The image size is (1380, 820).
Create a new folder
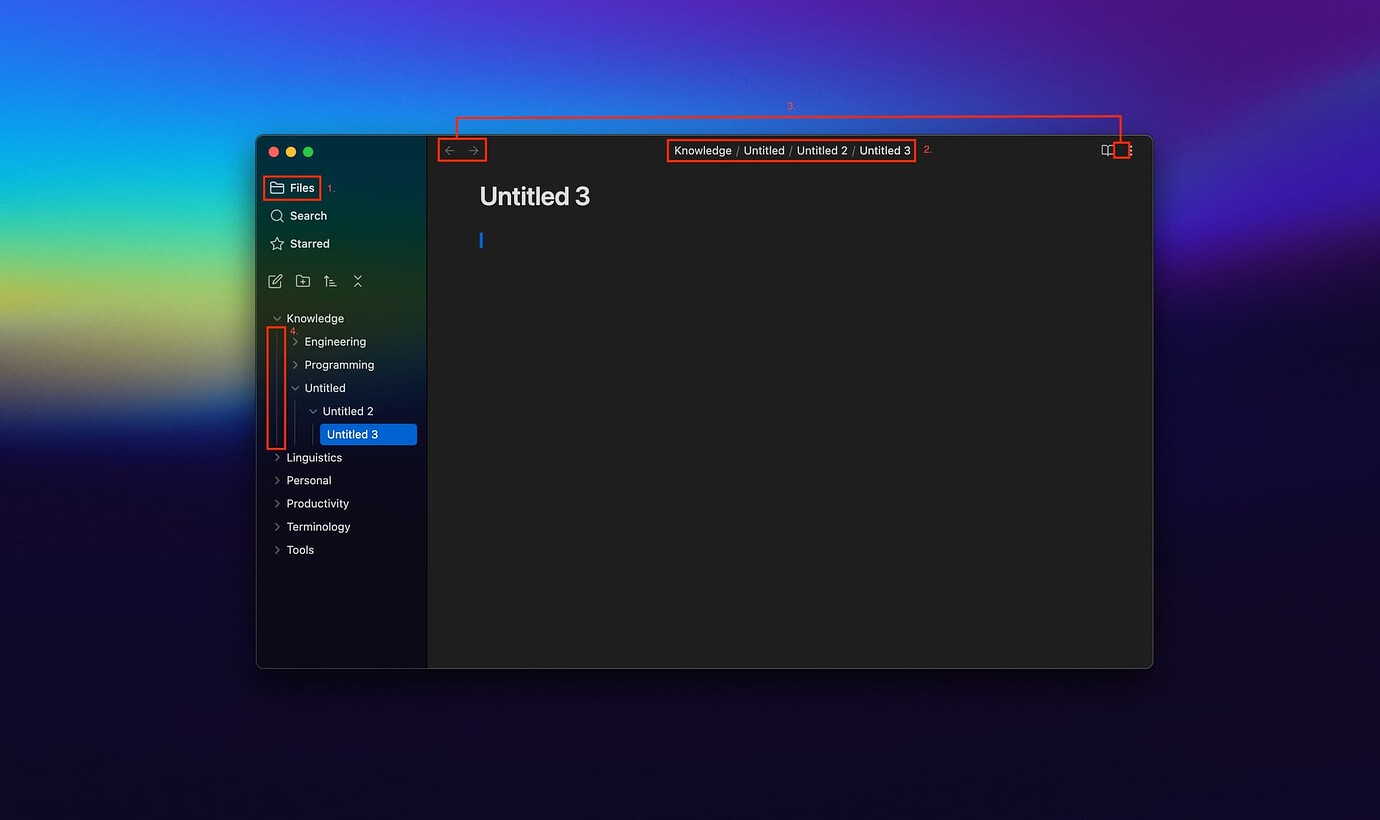(303, 281)
